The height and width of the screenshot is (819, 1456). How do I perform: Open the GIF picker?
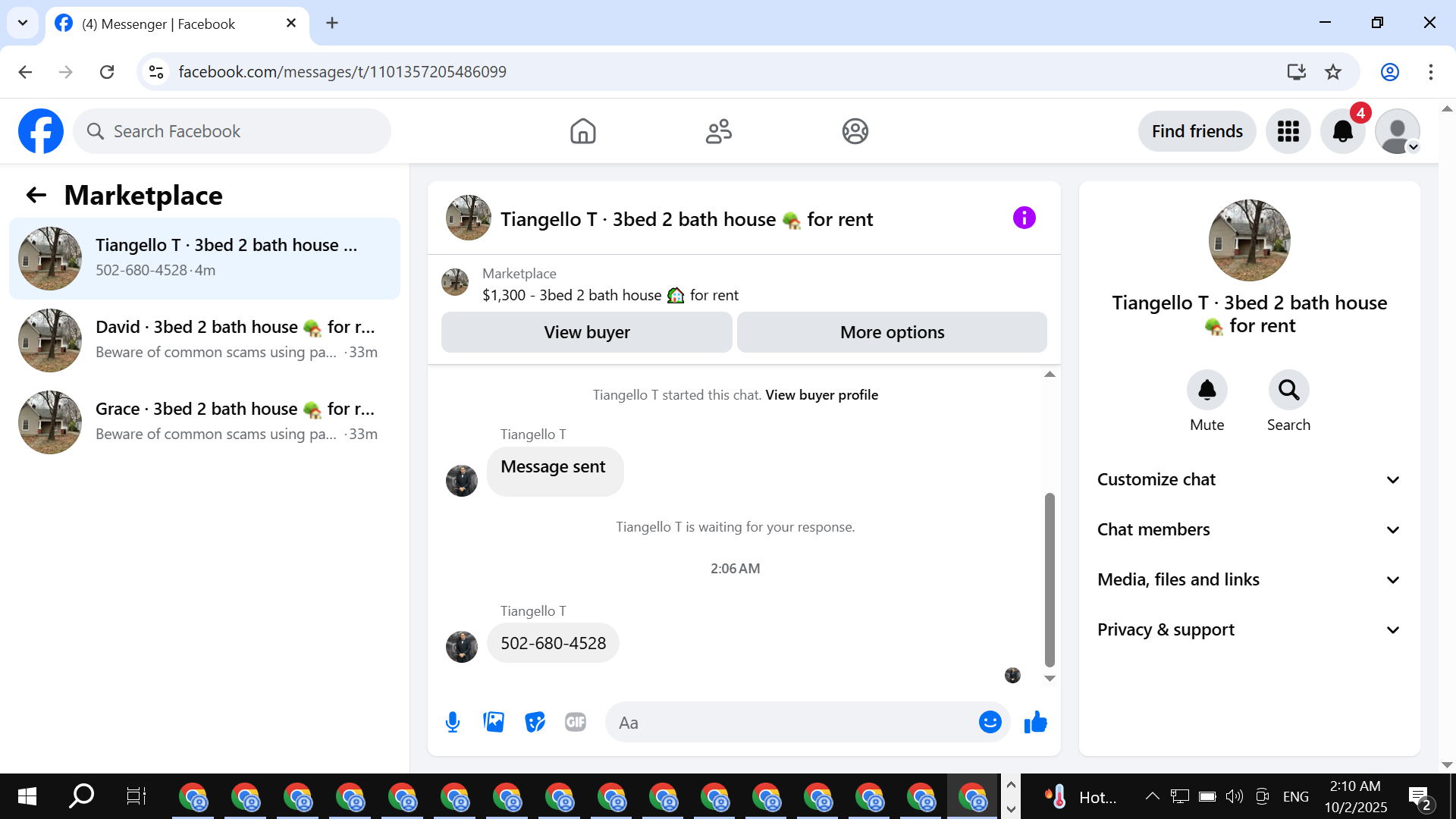click(576, 722)
